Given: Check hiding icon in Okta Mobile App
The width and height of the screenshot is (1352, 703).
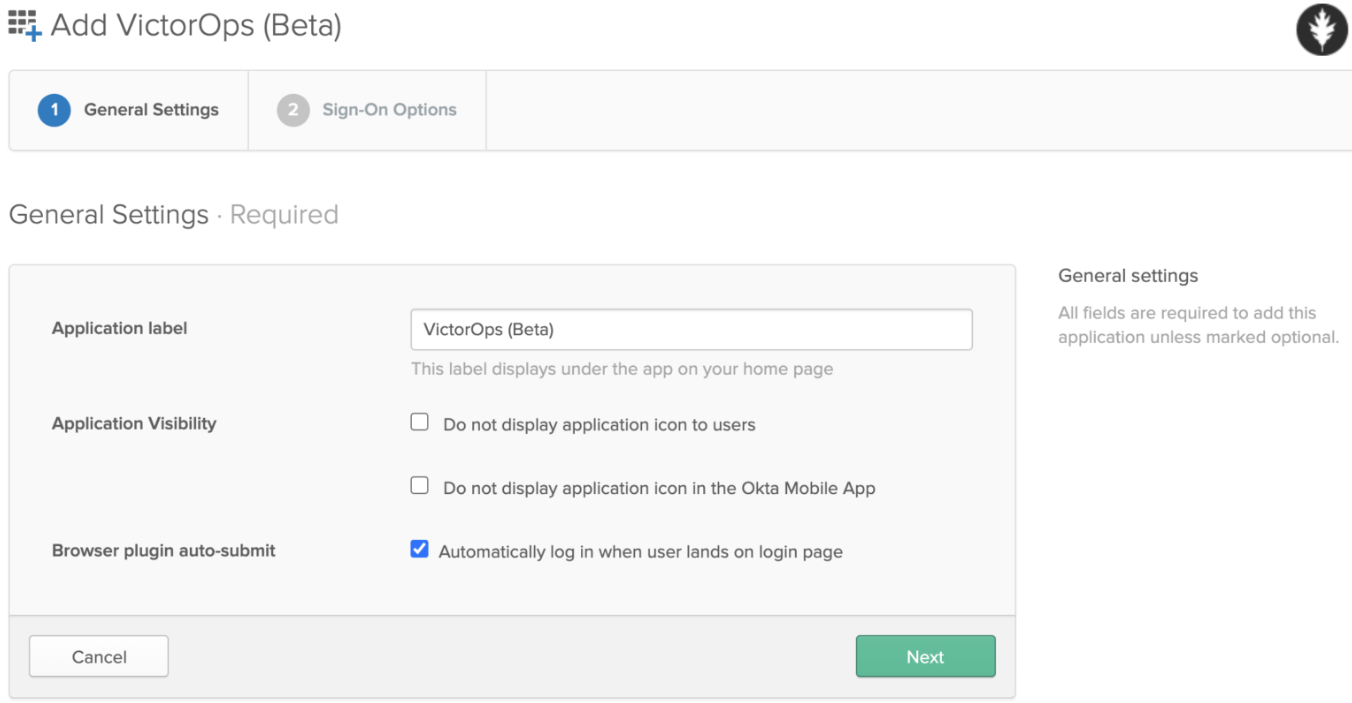Looking at the screenshot, I should tap(419, 487).
